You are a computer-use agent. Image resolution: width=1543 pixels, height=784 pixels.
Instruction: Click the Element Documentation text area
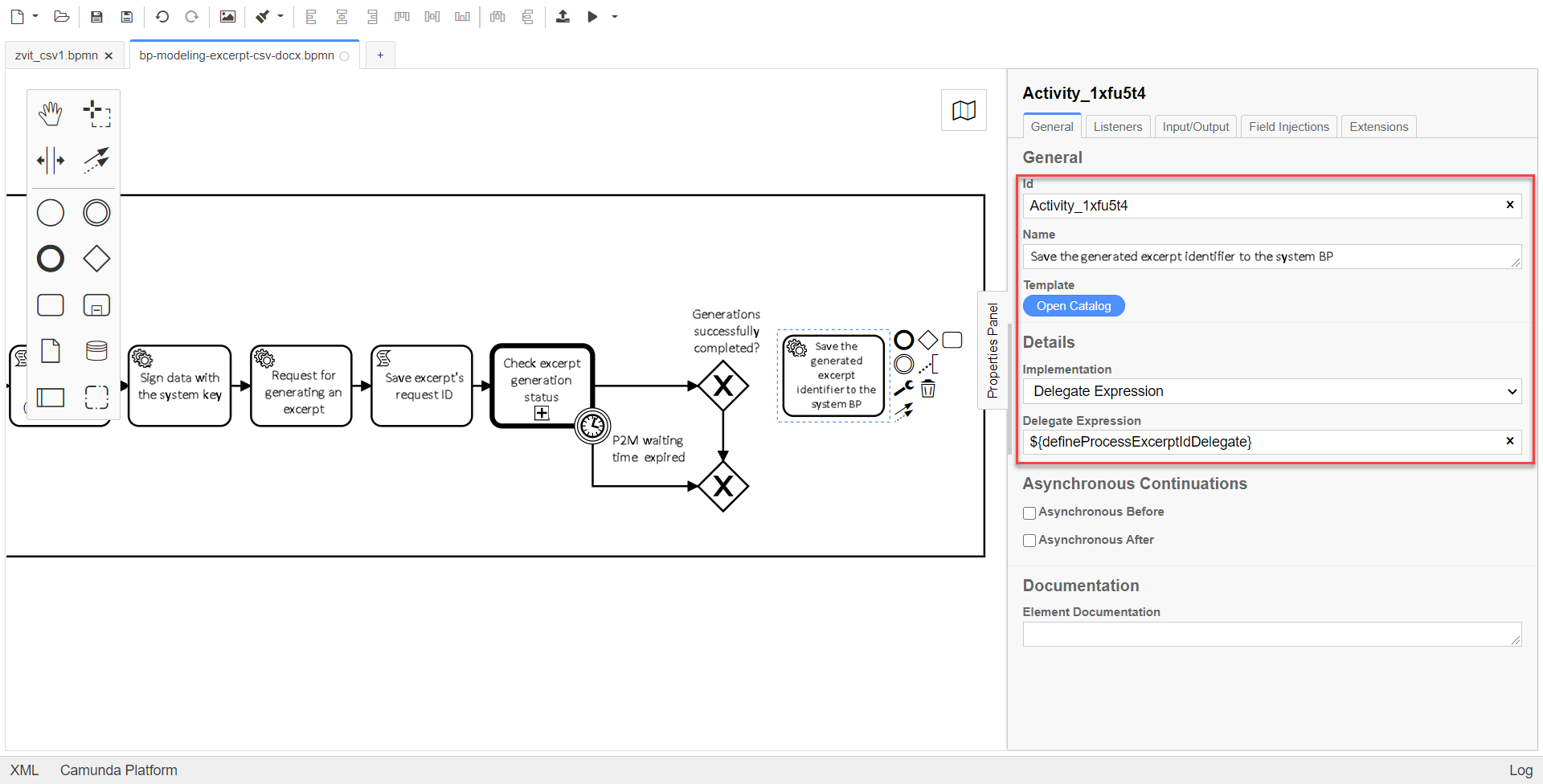tap(1272, 634)
